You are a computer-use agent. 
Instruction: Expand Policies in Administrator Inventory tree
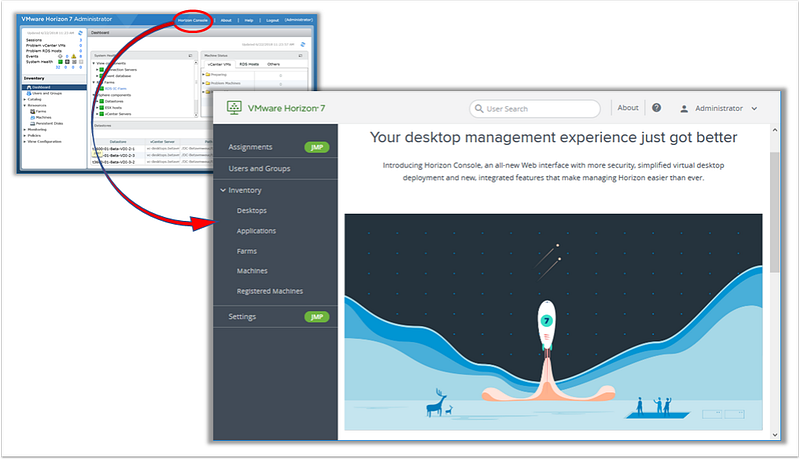tap(24, 136)
